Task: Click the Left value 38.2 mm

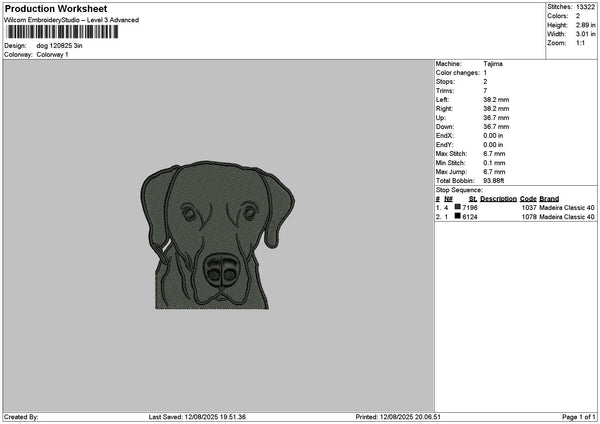Action: pos(496,100)
